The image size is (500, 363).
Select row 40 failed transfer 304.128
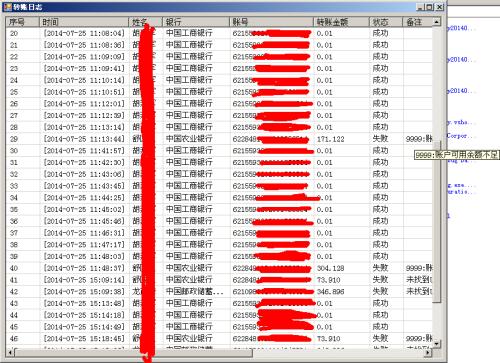point(219,268)
